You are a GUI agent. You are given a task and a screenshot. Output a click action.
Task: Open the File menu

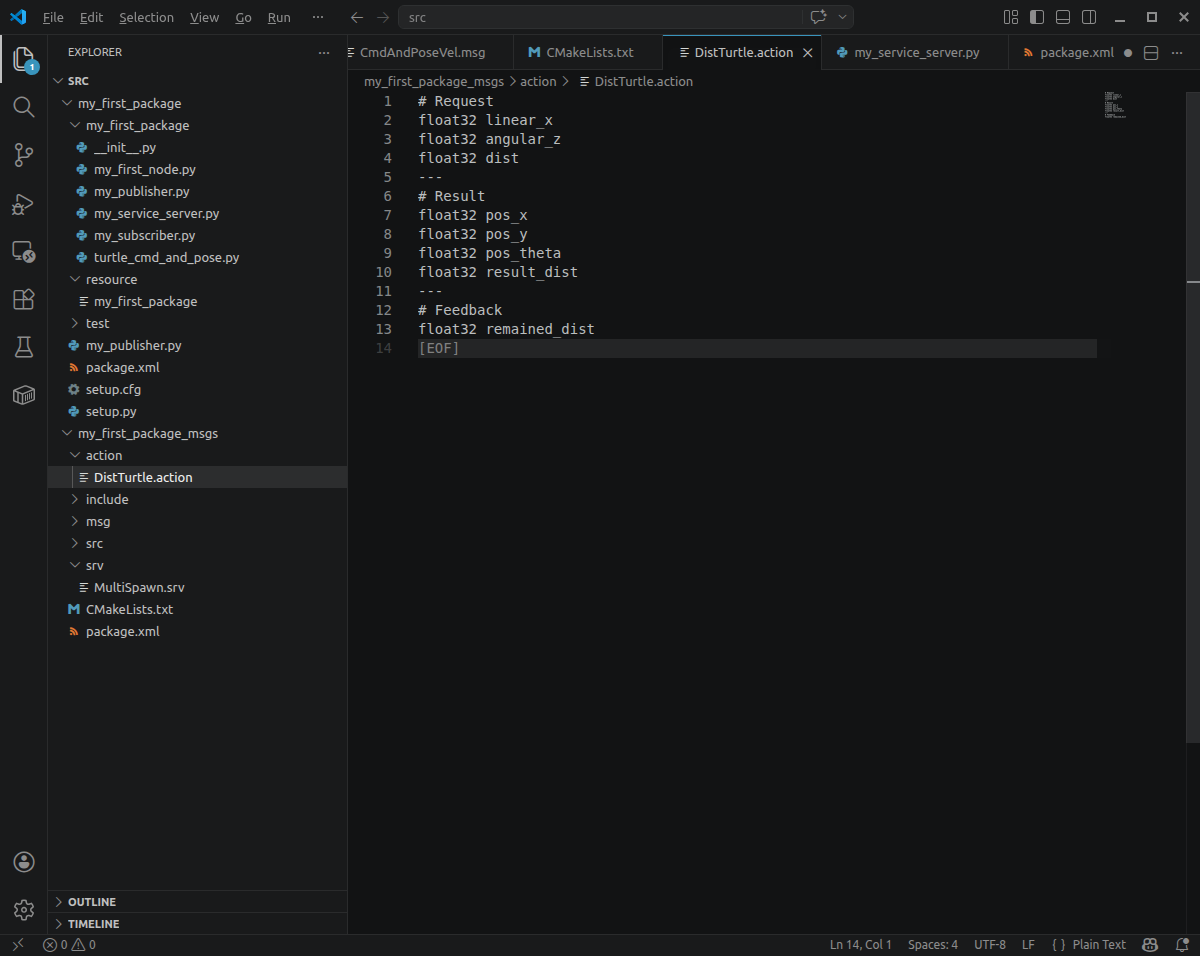tap(53, 17)
